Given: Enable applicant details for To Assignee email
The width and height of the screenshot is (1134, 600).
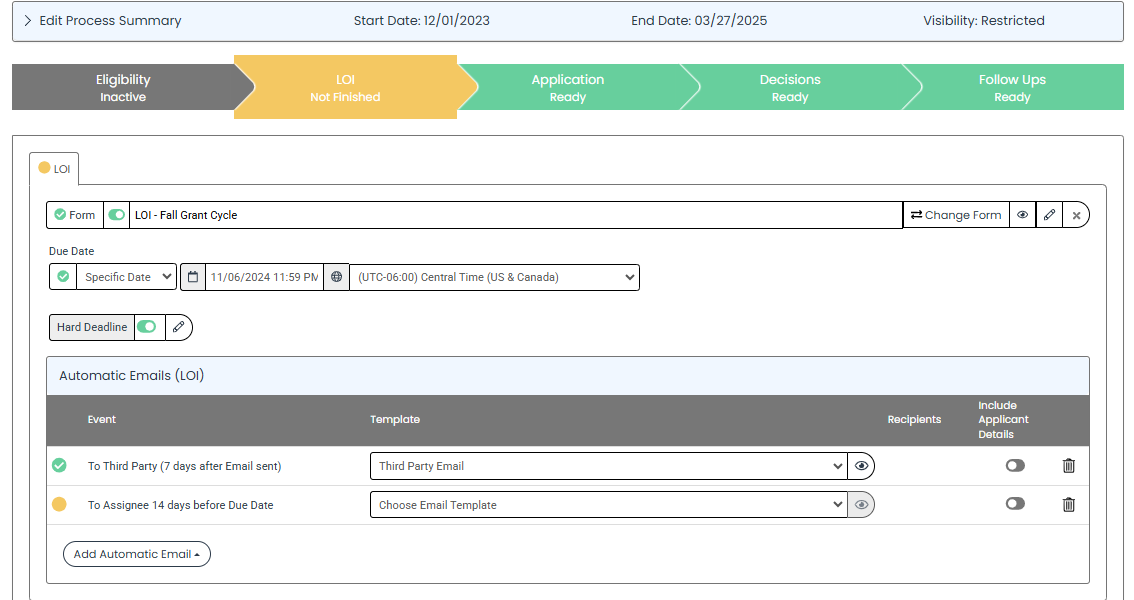Looking at the screenshot, I should pos(1015,504).
